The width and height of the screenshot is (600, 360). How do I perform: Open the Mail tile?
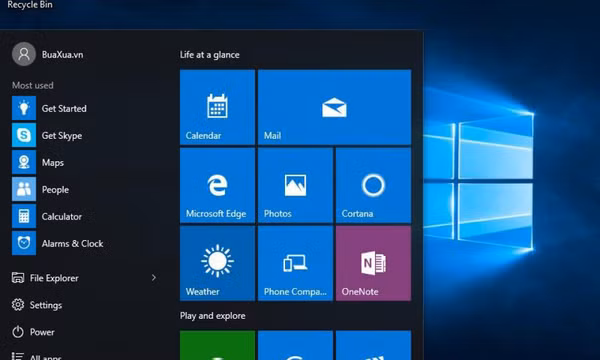point(334,107)
